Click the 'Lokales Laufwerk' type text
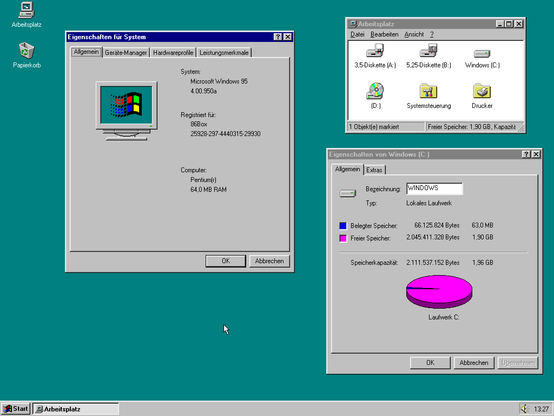This screenshot has height=416, width=554. pos(429,203)
